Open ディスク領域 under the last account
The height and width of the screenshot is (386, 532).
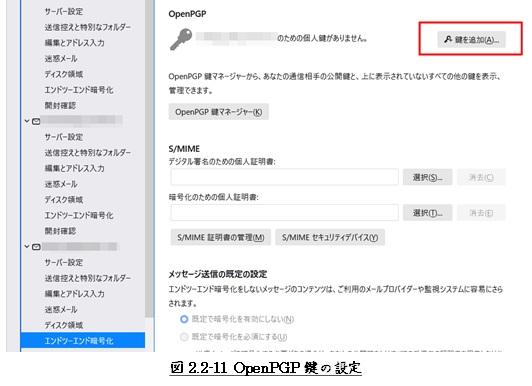63,325
